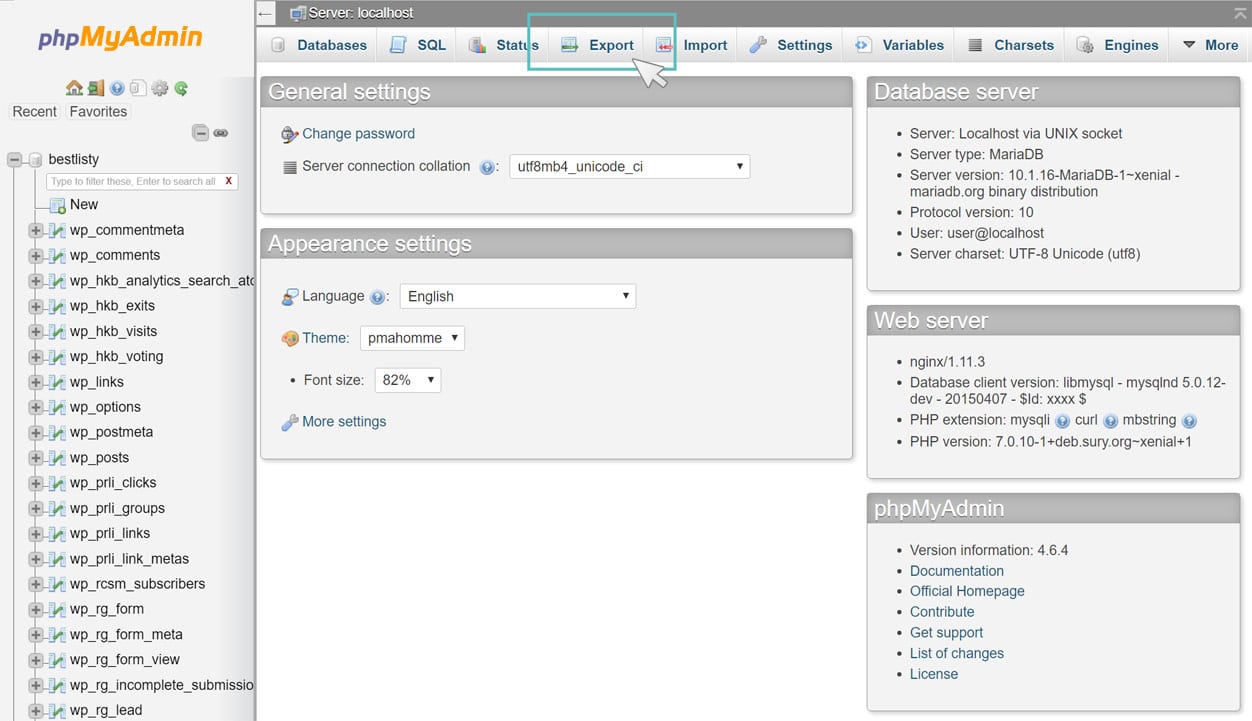1252x721 pixels.
Task: Collapse all tree nodes with minus icon
Action: [x=200, y=133]
